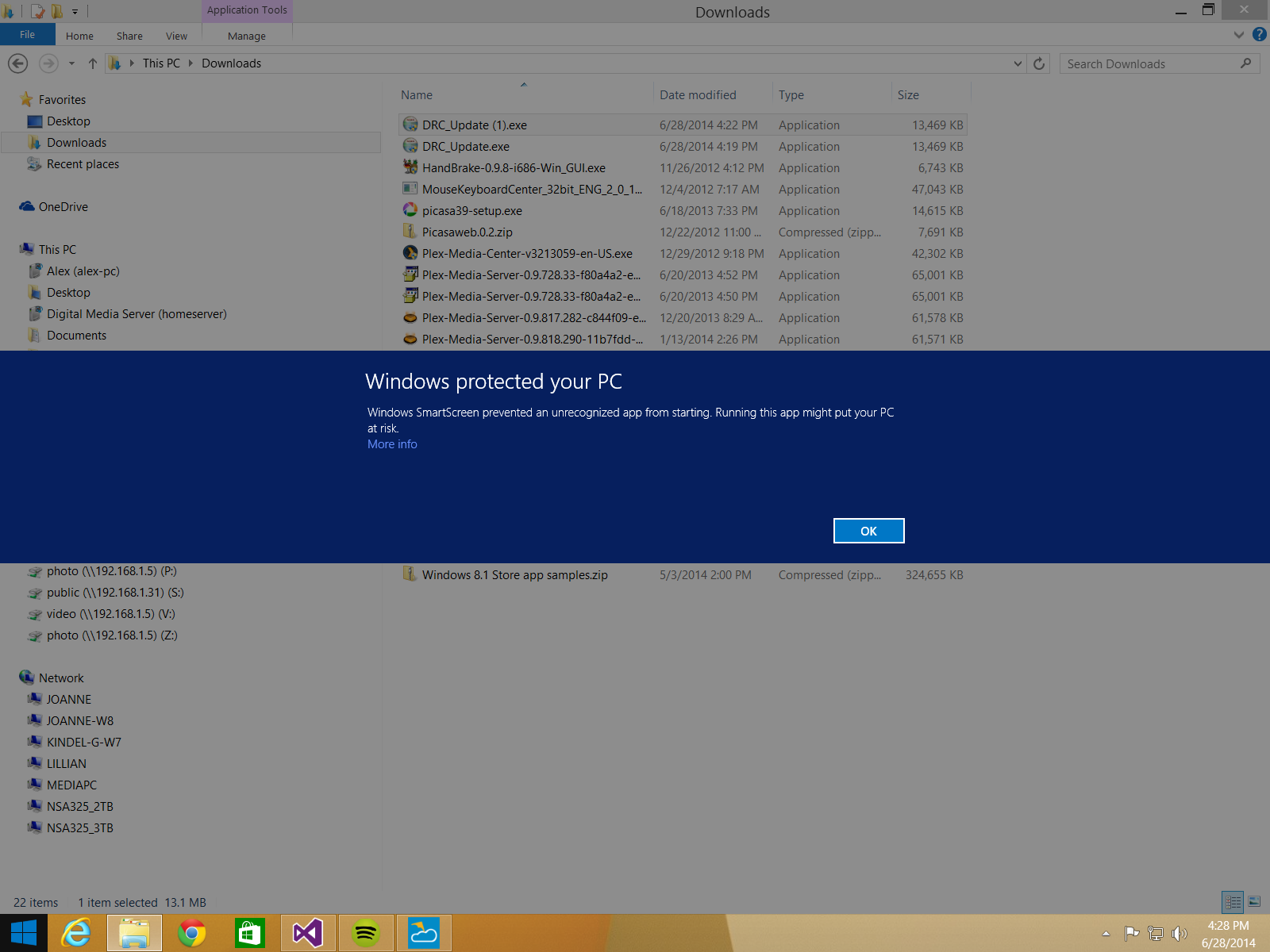This screenshot has height=952, width=1270.
Task: Switch to the View ribbon tab
Action: [x=176, y=36]
